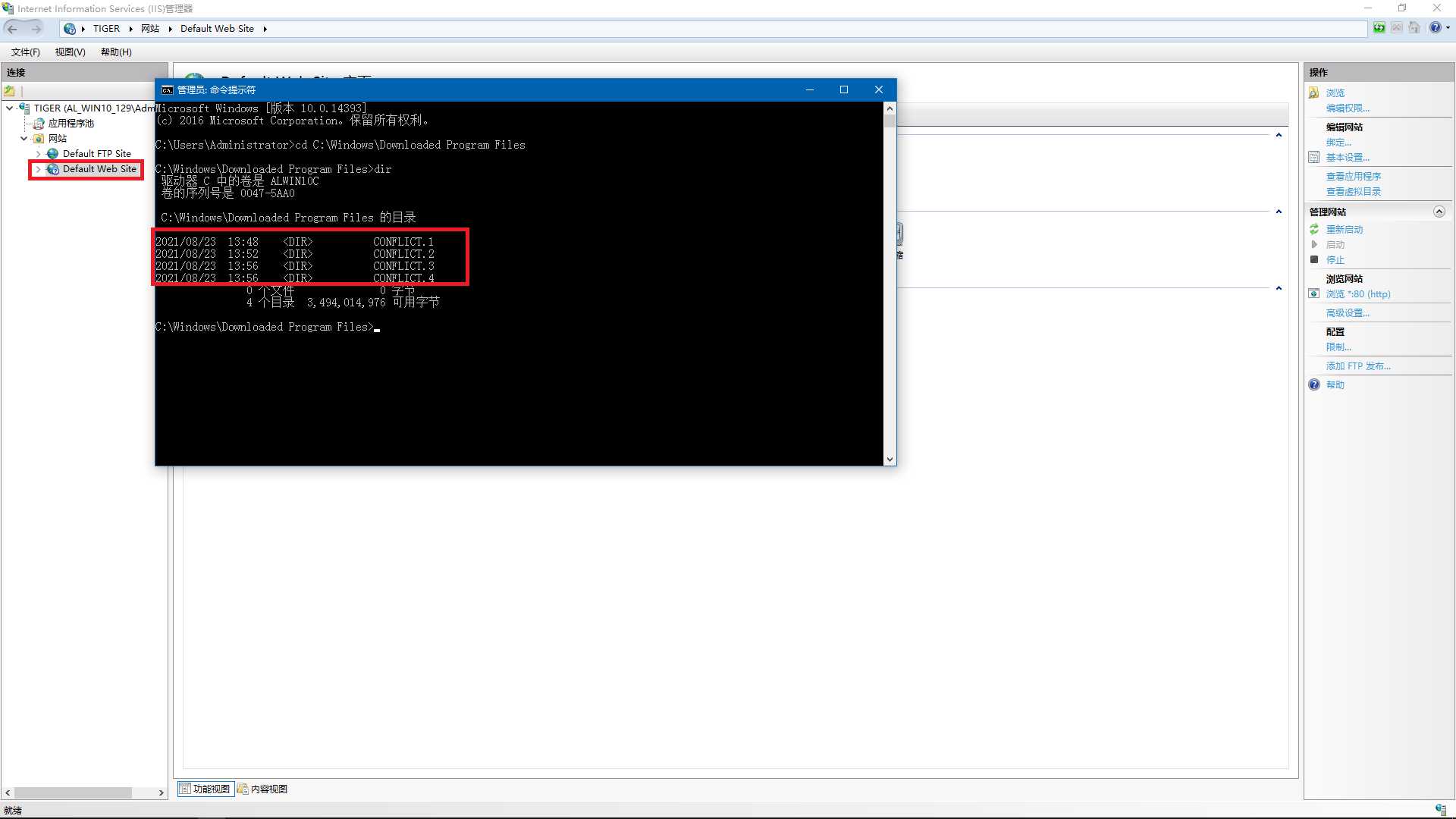
Task: Click the globe icon in the address bar
Action: (70, 29)
